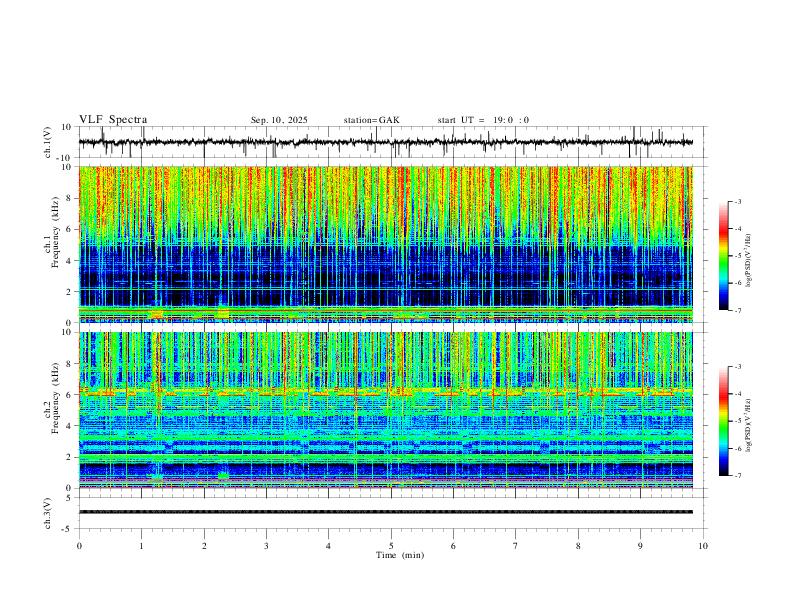Viewport: 792px width, 612px height.
Task: Click the "station=GAK" header label
Action: click(372, 120)
